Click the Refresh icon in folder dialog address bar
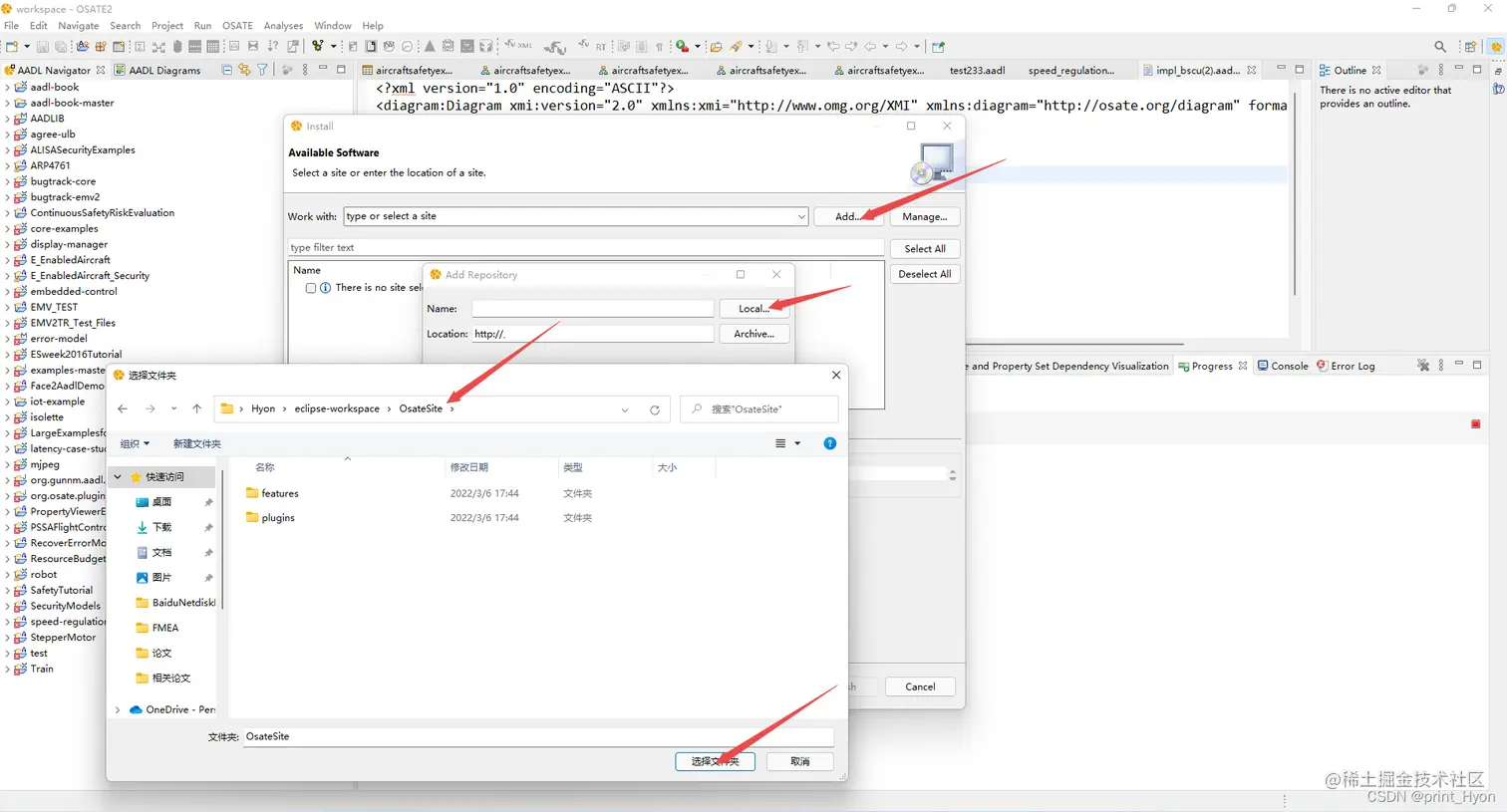The height and width of the screenshot is (812, 1507). 655,409
